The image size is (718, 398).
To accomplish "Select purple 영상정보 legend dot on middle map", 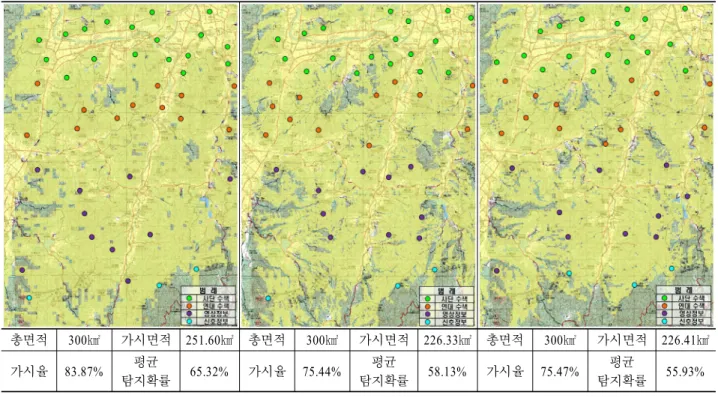I will [x=428, y=314].
